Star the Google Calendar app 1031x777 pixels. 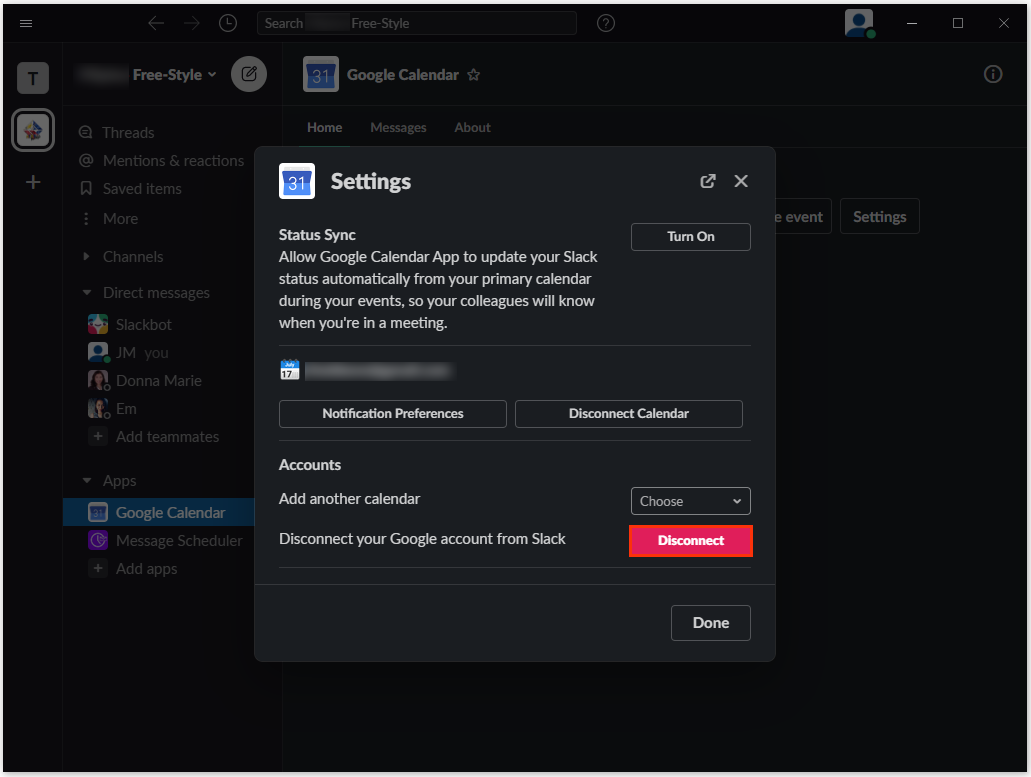[x=474, y=75]
